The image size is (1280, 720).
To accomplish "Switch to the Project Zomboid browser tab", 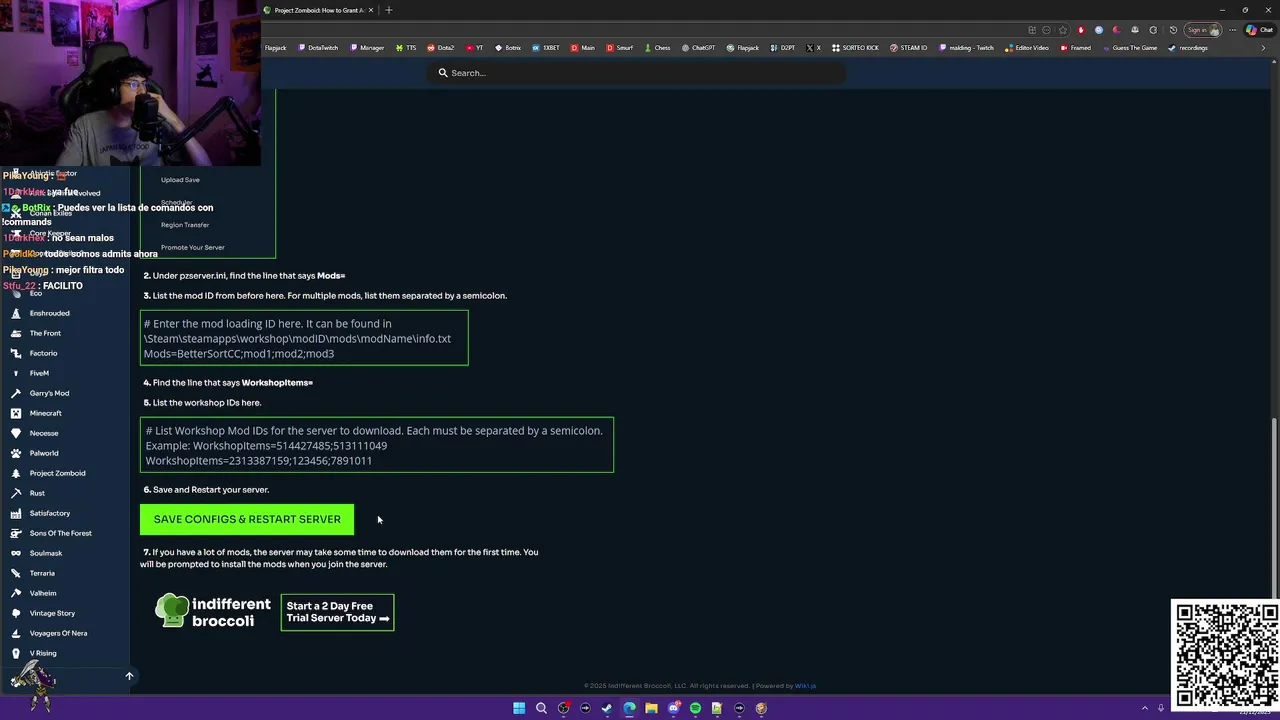I will point(319,10).
